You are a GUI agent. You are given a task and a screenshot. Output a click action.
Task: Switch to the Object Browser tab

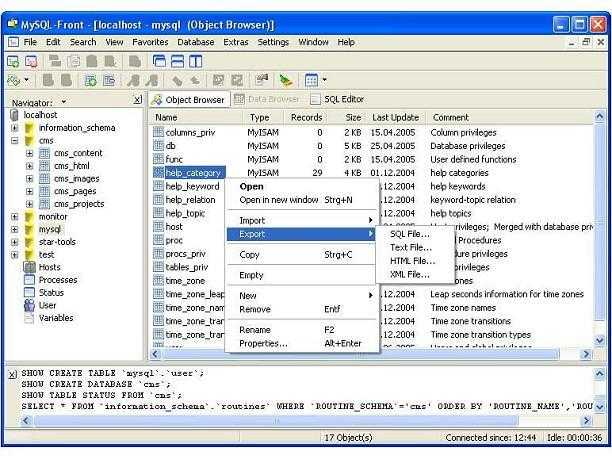point(189,100)
